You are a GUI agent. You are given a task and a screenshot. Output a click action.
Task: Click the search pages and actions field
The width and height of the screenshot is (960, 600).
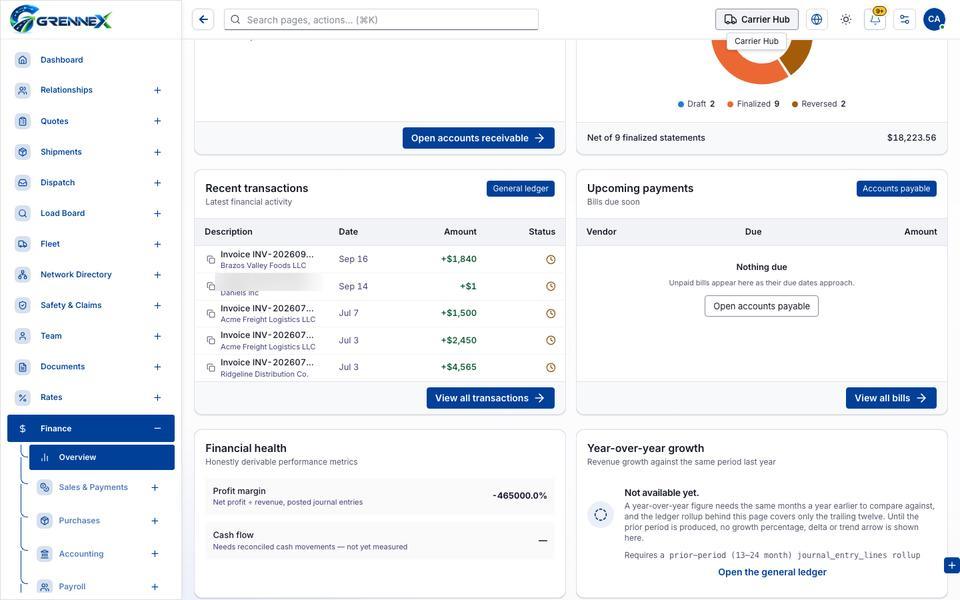click(x=381, y=20)
